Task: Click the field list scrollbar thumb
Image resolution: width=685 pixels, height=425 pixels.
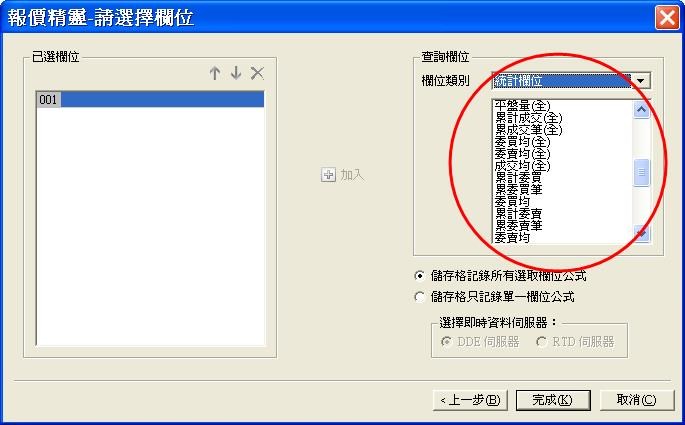Action: (641, 173)
